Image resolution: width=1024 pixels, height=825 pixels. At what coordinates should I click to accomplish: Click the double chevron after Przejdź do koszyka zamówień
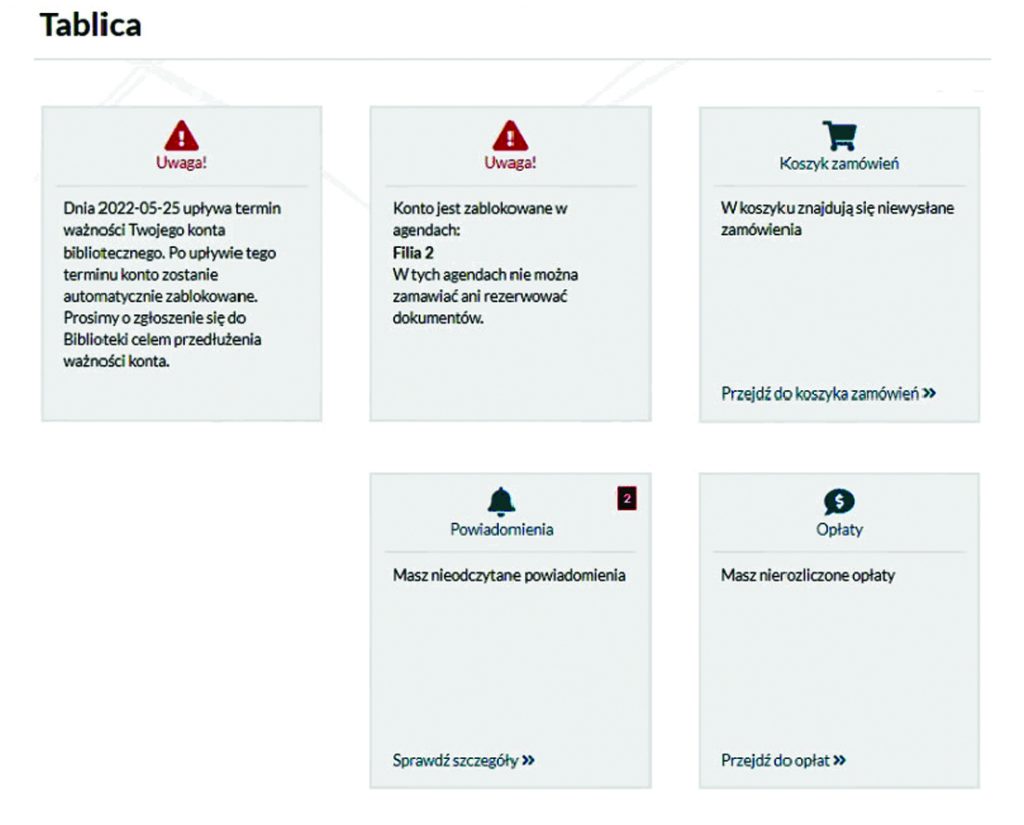(930, 393)
